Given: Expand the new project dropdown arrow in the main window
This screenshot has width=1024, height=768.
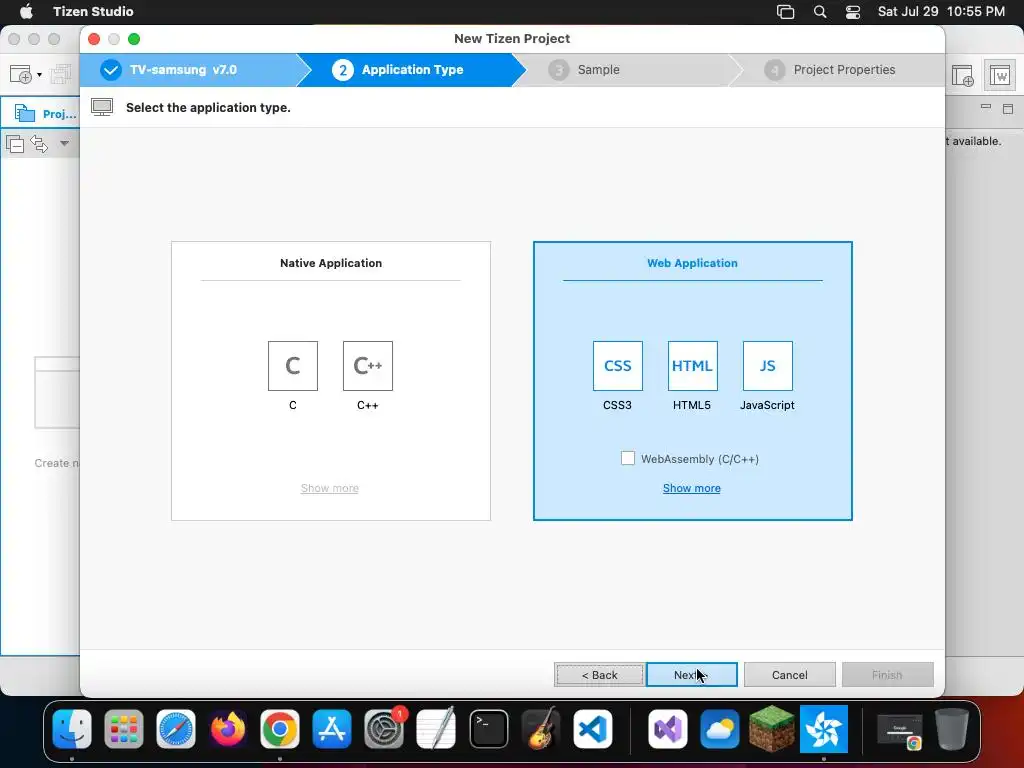Looking at the screenshot, I should [39, 74].
